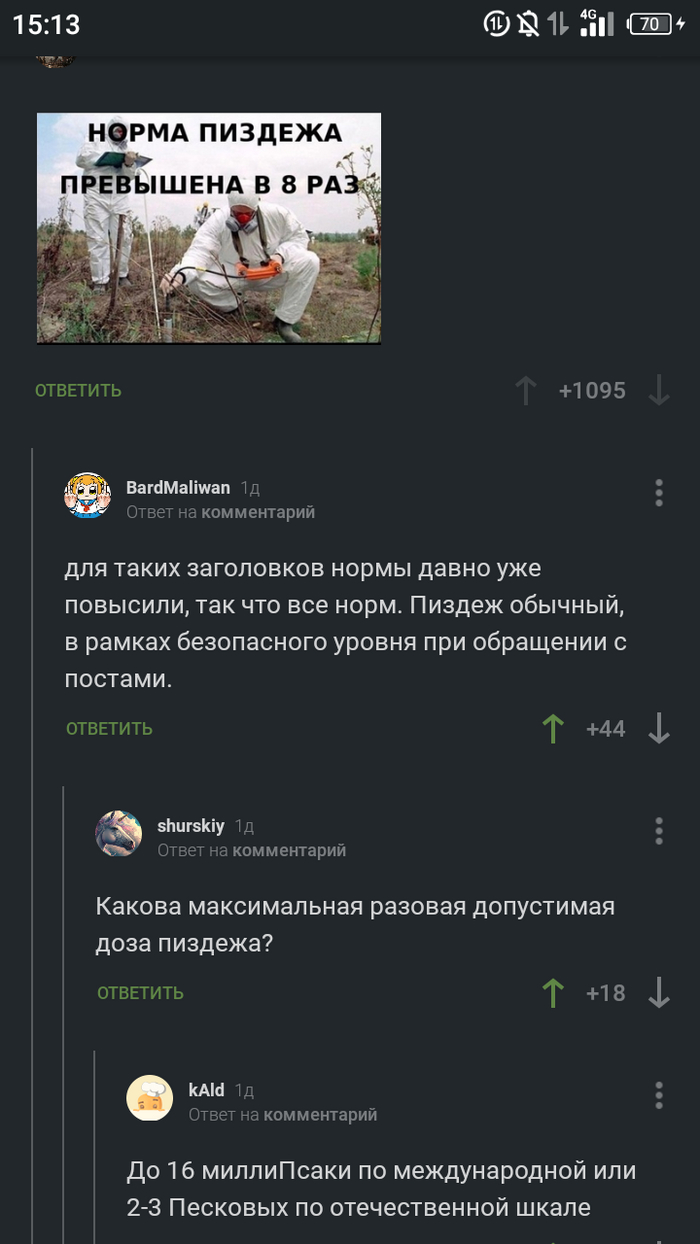Open the three-dot menu on shurskiy's comment
The image size is (700, 1244).
click(x=658, y=830)
